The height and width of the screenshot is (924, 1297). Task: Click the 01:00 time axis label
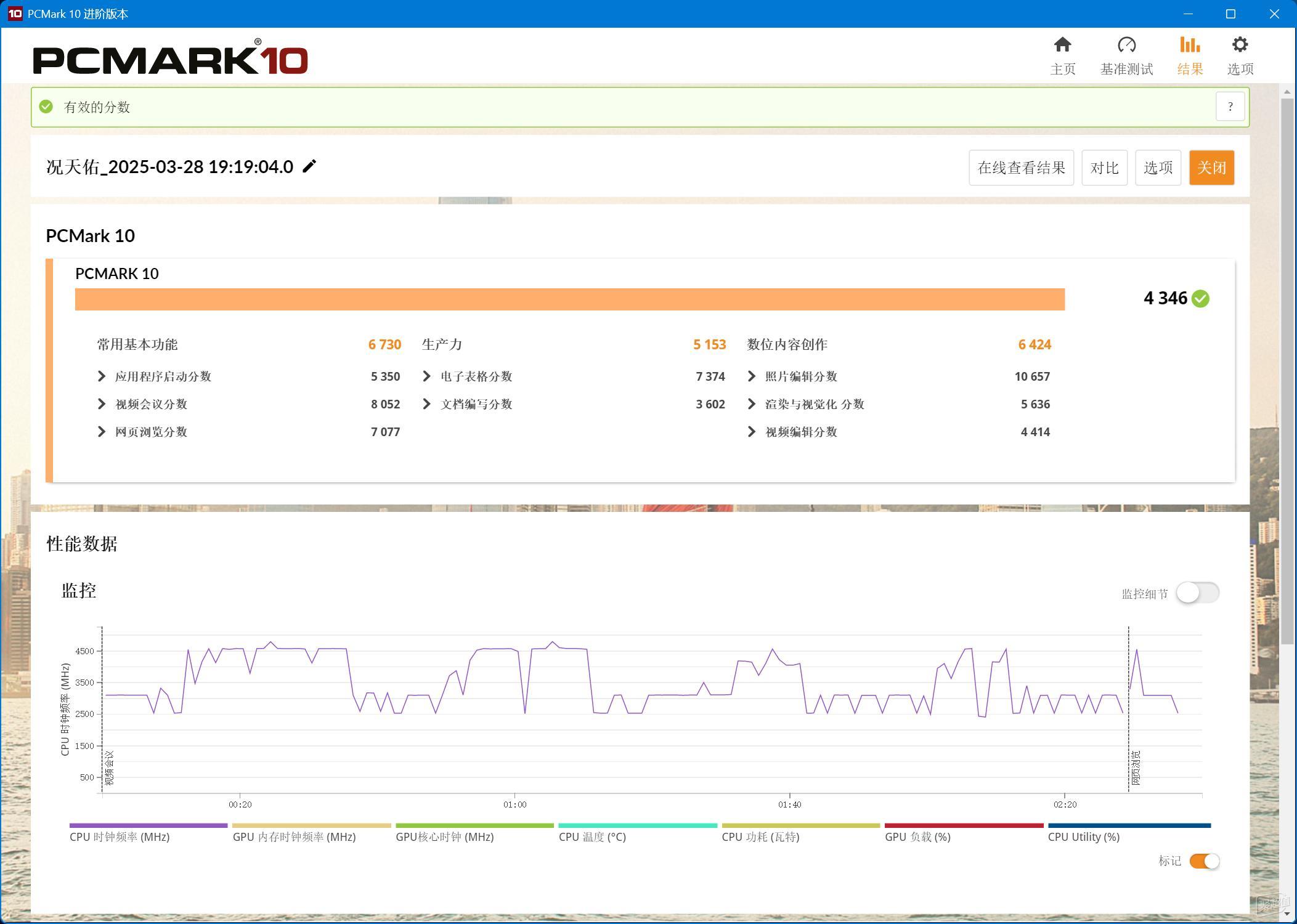514,804
